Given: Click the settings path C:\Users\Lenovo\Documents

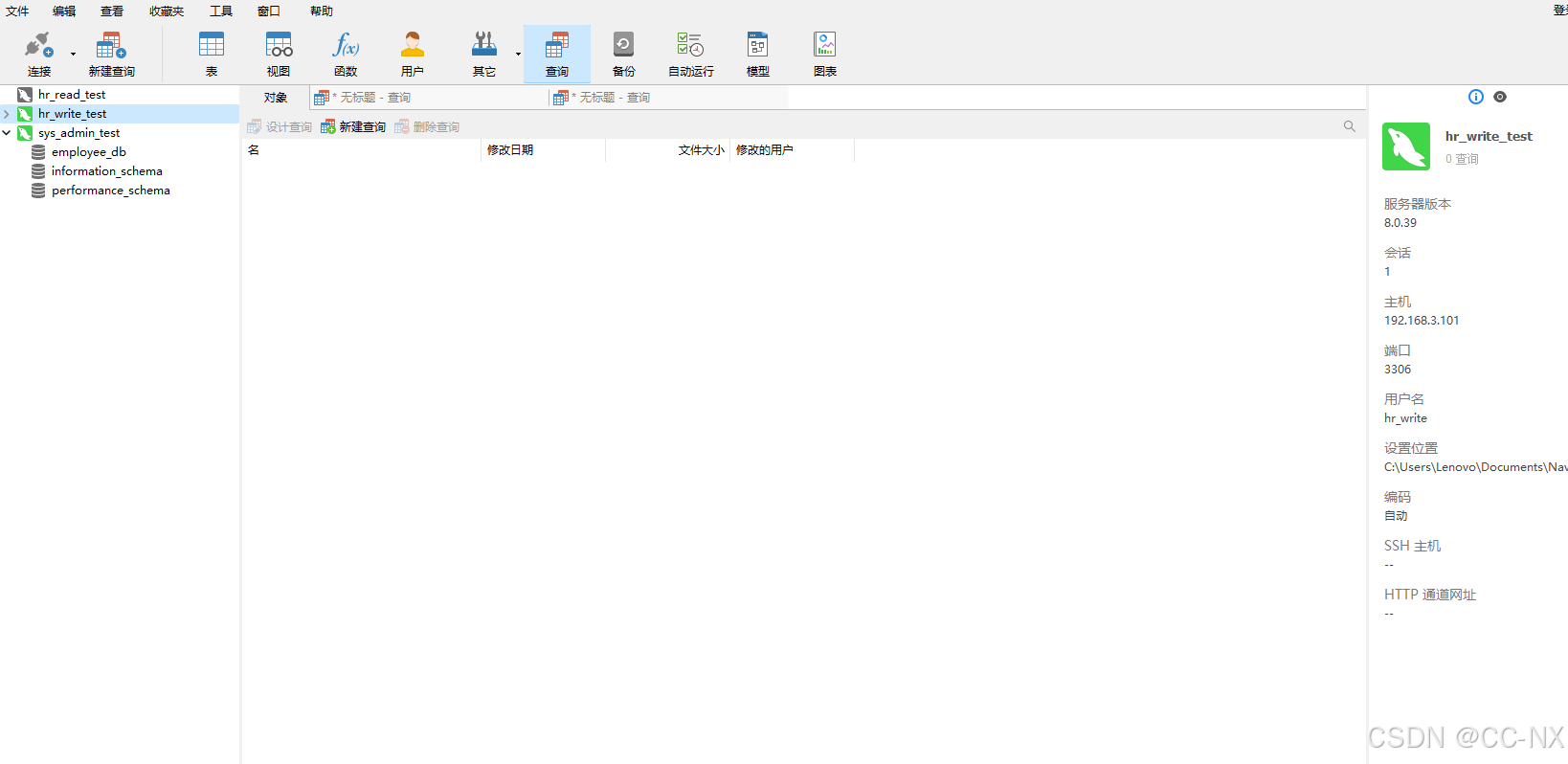Looking at the screenshot, I should 1475,467.
